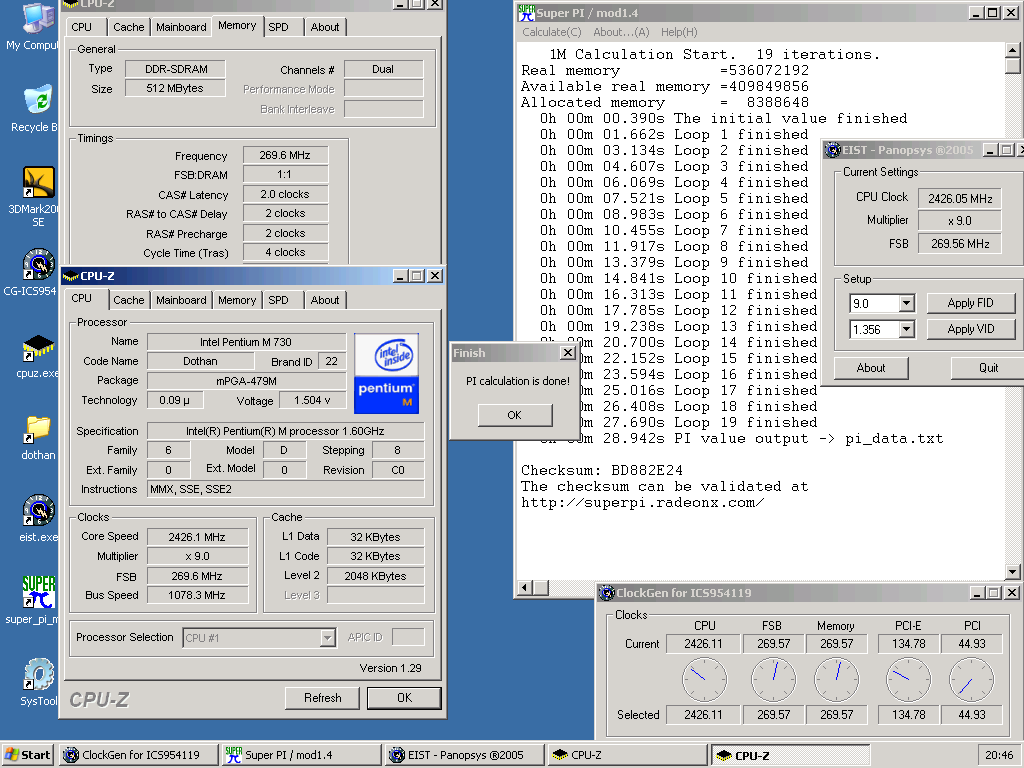Click the PCI clock dial in ClockGen

click(971, 679)
